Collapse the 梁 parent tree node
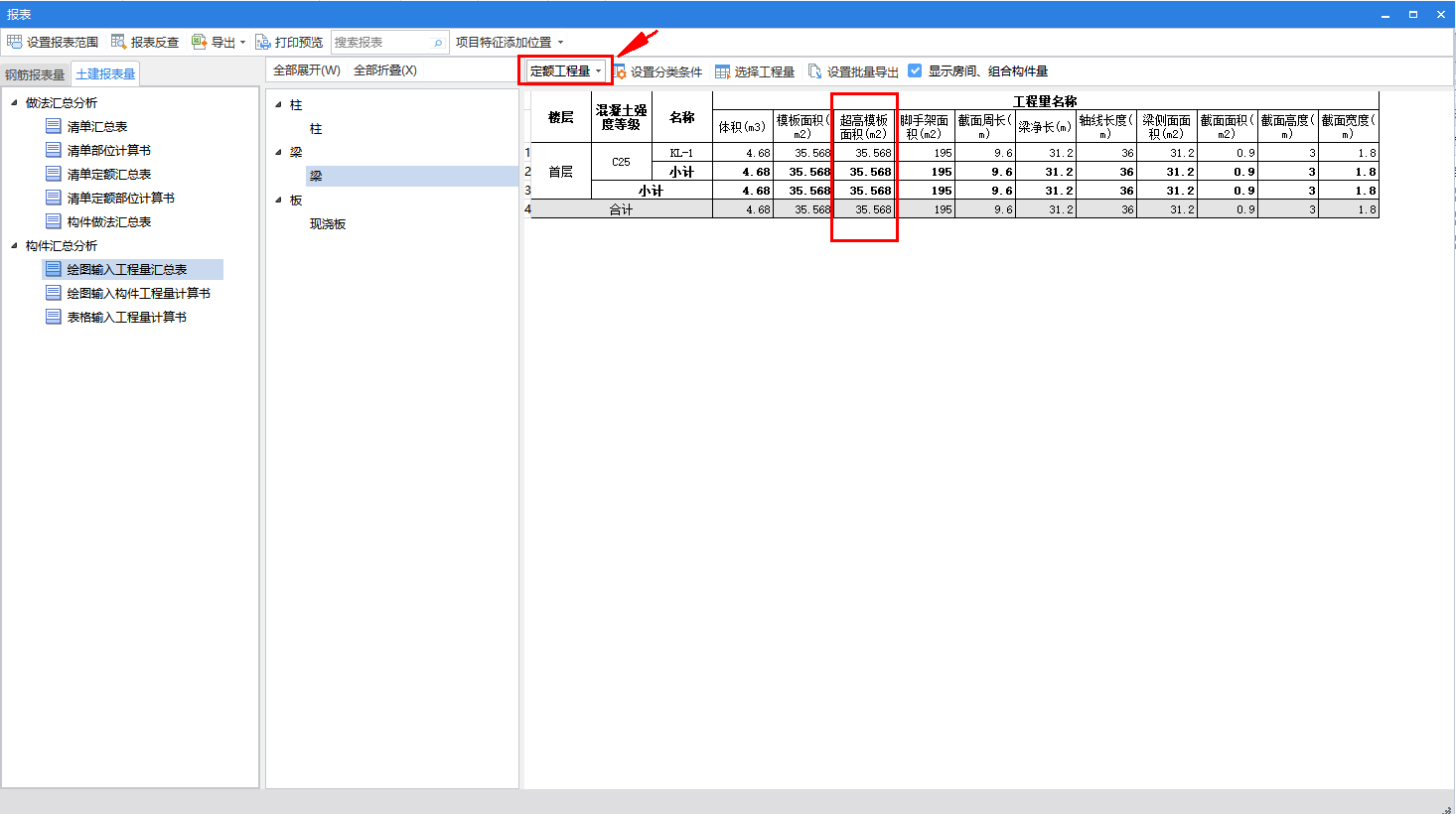Screen dimensions: 1456x814 click(279, 152)
